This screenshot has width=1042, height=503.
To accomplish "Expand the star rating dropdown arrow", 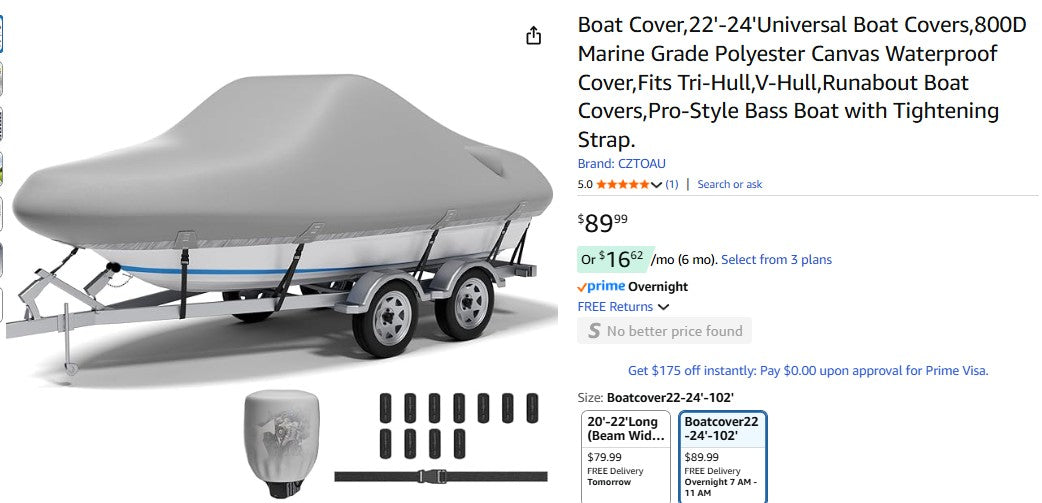I will pyautogui.click(x=657, y=185).
